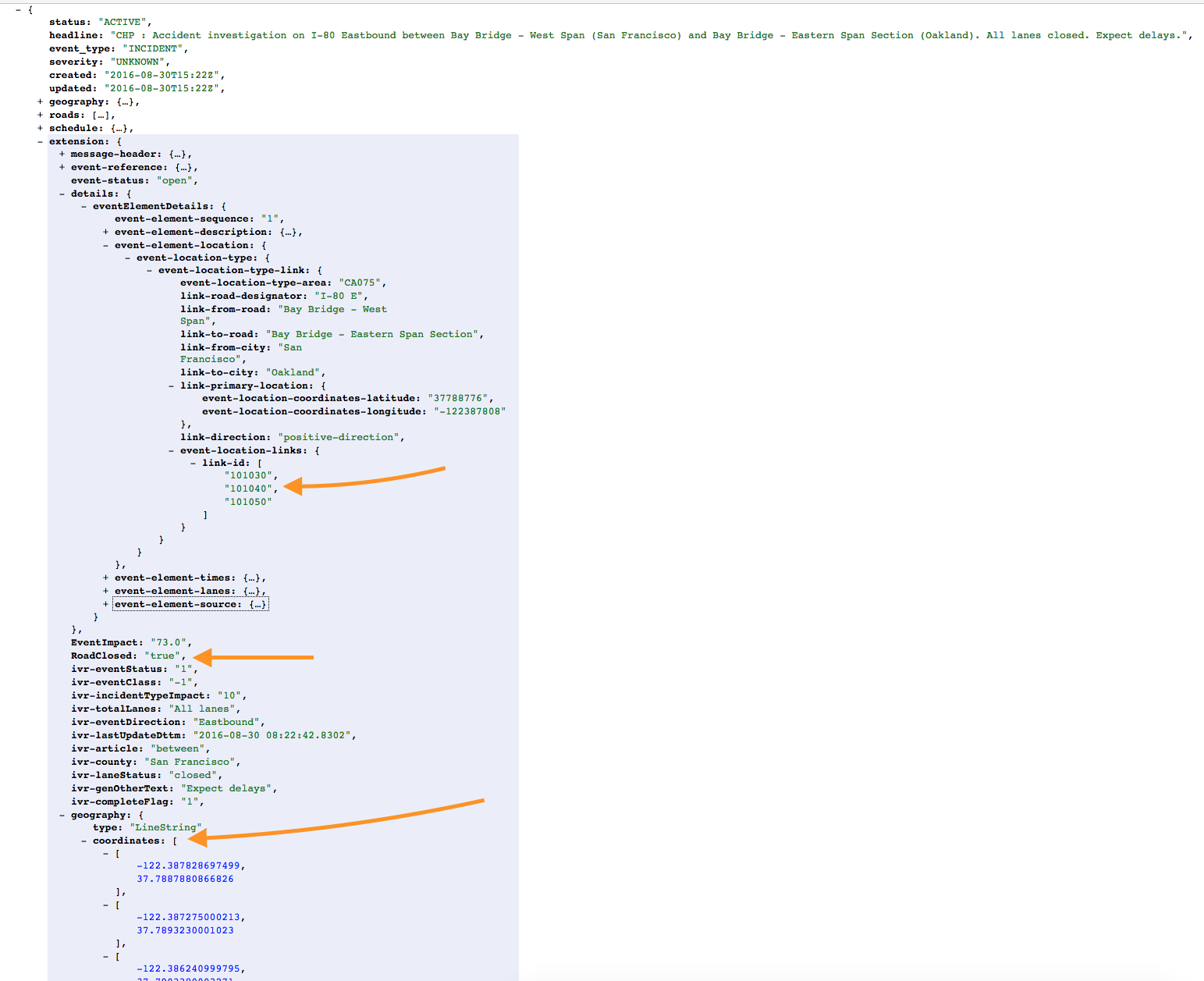Click coordinate value 37.7893230001023
This screenshot has width=1204, height=981.
click(185, 931)
